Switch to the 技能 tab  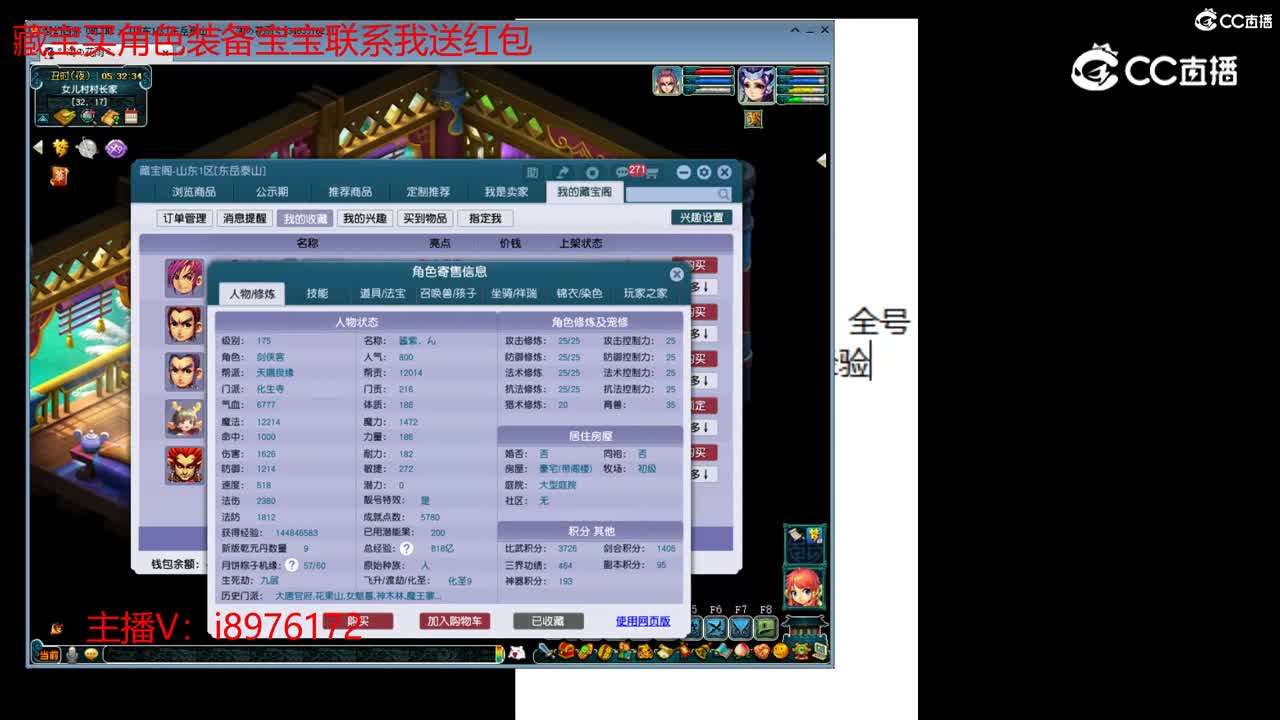(317, 293)
